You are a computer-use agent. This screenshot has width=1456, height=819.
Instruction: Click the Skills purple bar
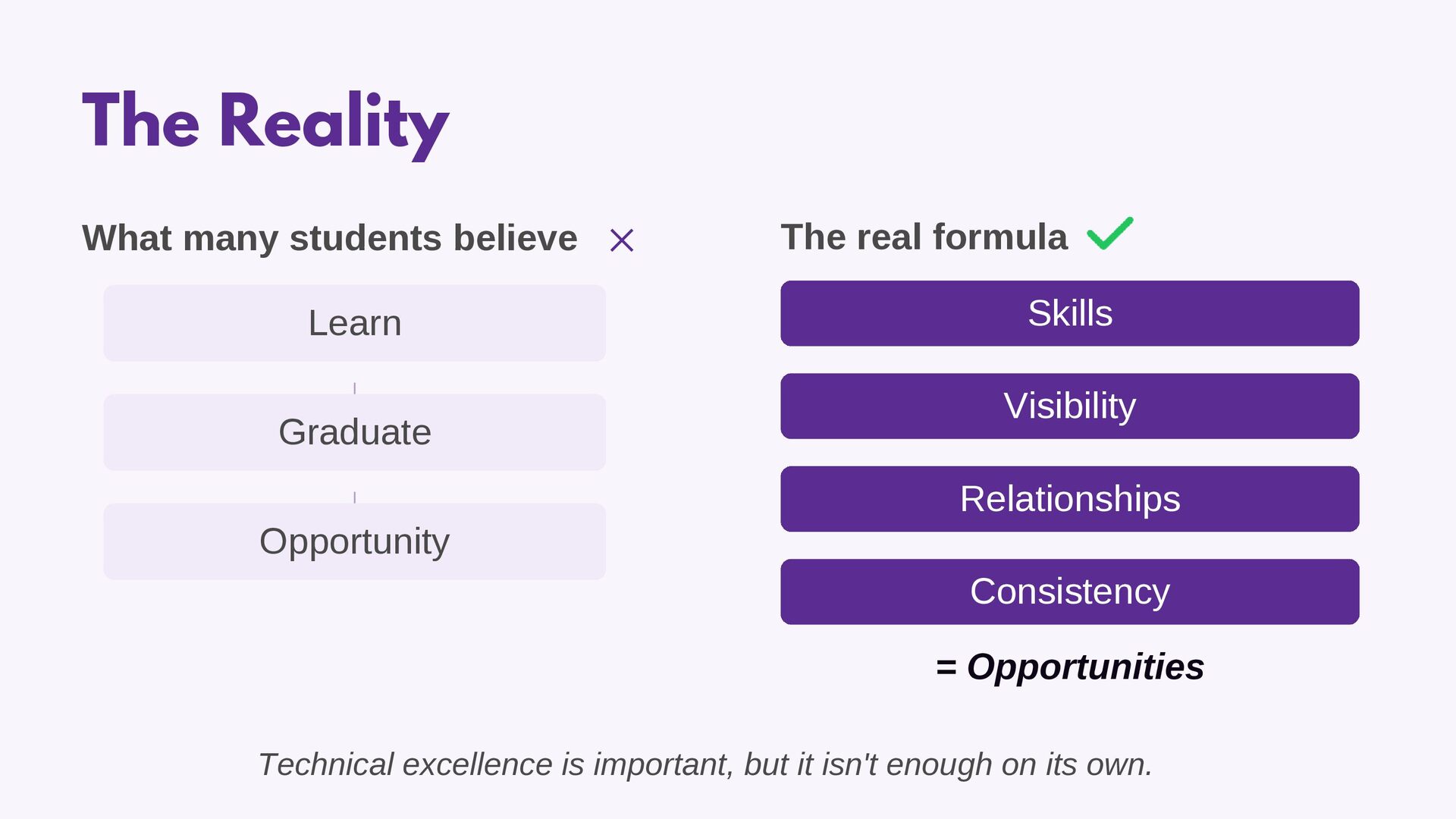click(x=1069, y=313)
